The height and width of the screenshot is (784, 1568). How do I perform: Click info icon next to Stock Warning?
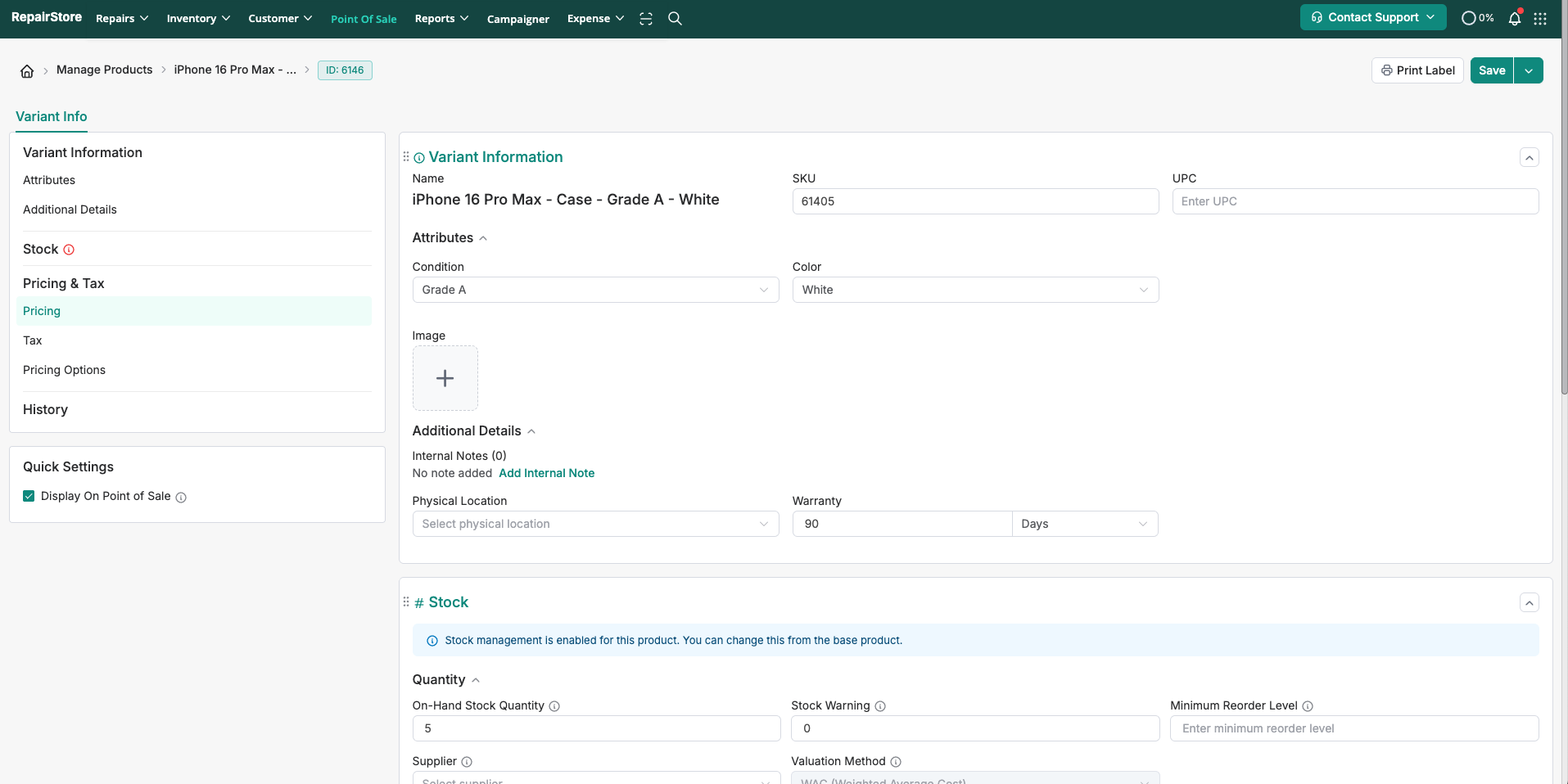[880, 706]
